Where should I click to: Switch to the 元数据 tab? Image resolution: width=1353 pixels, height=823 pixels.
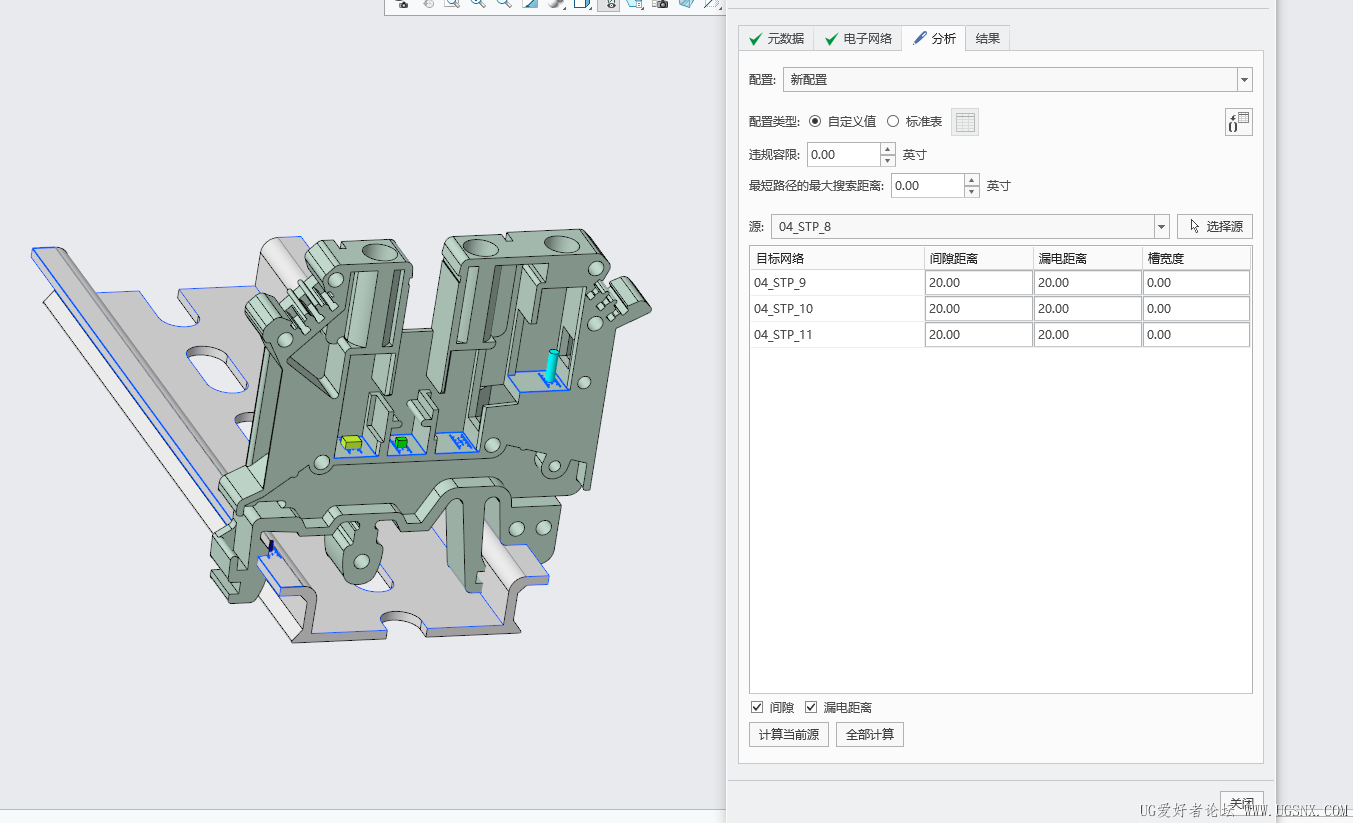tap(776, 39)
